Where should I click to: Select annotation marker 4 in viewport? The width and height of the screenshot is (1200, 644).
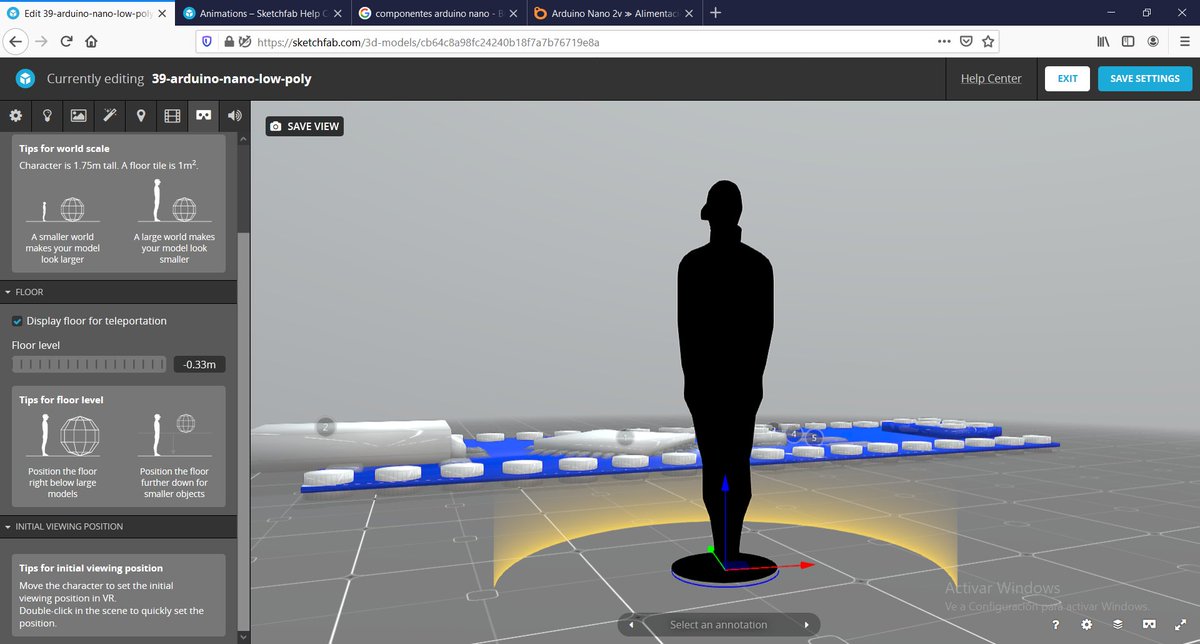[795, 434]
